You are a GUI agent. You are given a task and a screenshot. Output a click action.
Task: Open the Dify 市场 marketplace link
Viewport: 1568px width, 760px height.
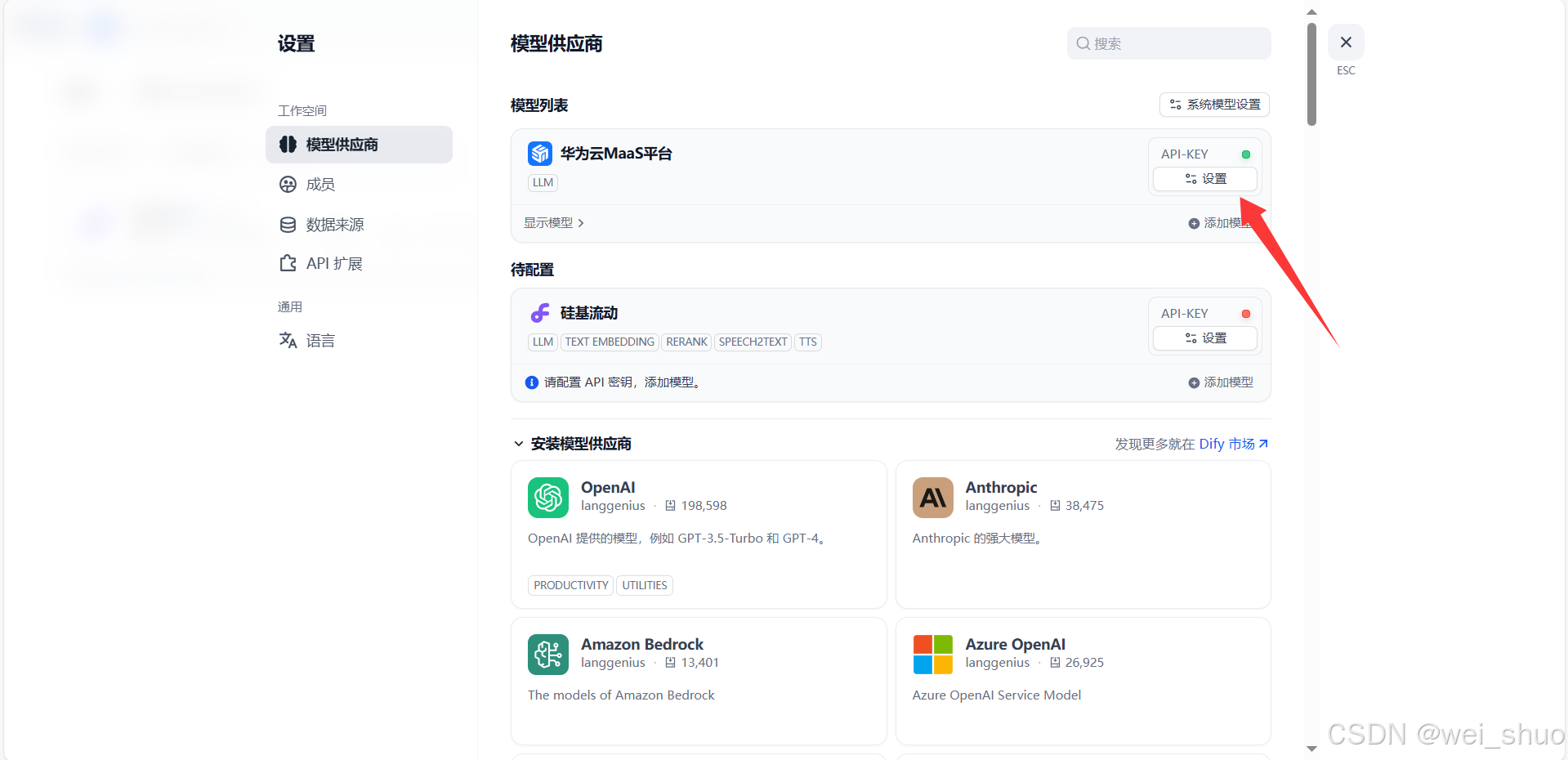(x=1234, y=444)
